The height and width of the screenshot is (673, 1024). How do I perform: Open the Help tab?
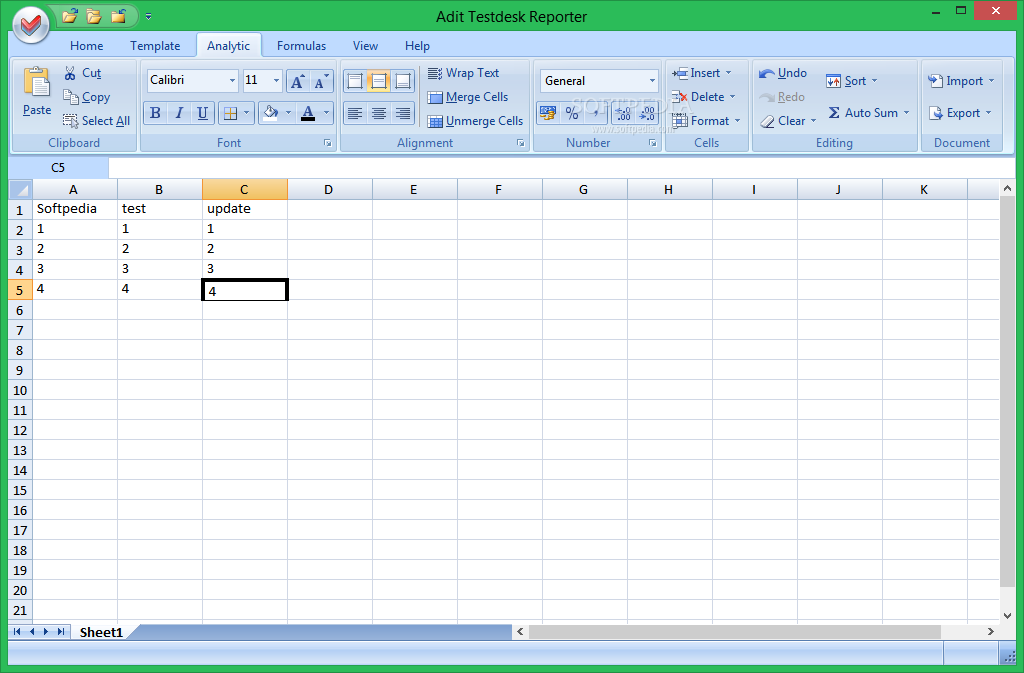pyautogui.click(x=417, y=46)
